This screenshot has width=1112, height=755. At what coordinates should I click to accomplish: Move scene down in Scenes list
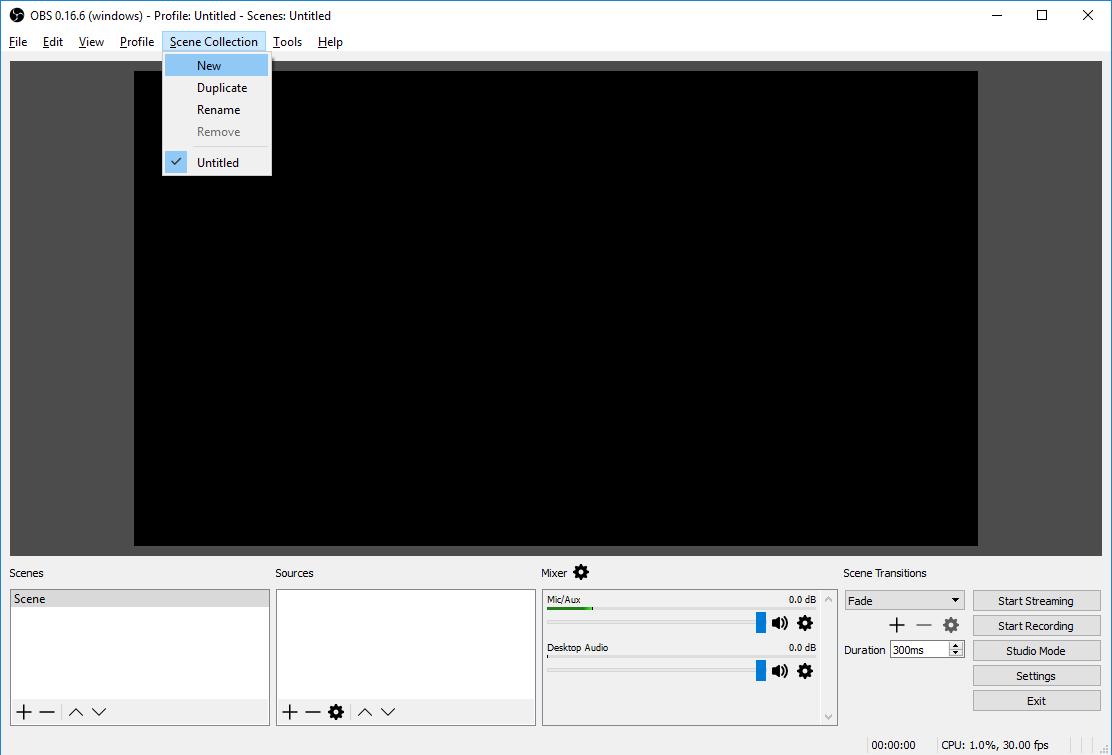point(99,712)
